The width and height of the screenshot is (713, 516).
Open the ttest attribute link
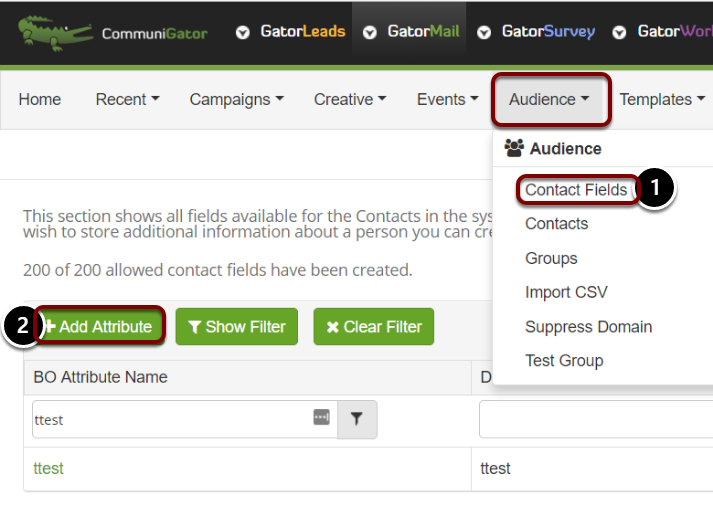tap(48, 468)
